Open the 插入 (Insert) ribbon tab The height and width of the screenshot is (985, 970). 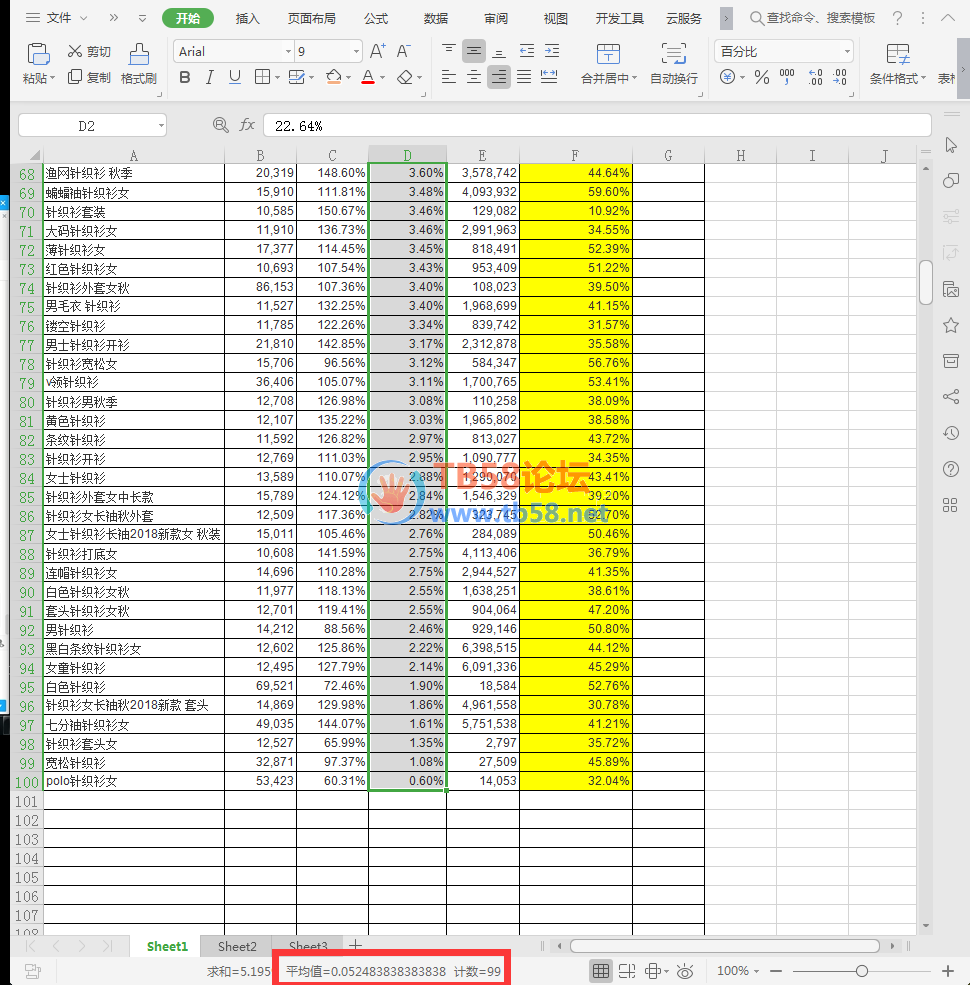[x=247, y=18]
